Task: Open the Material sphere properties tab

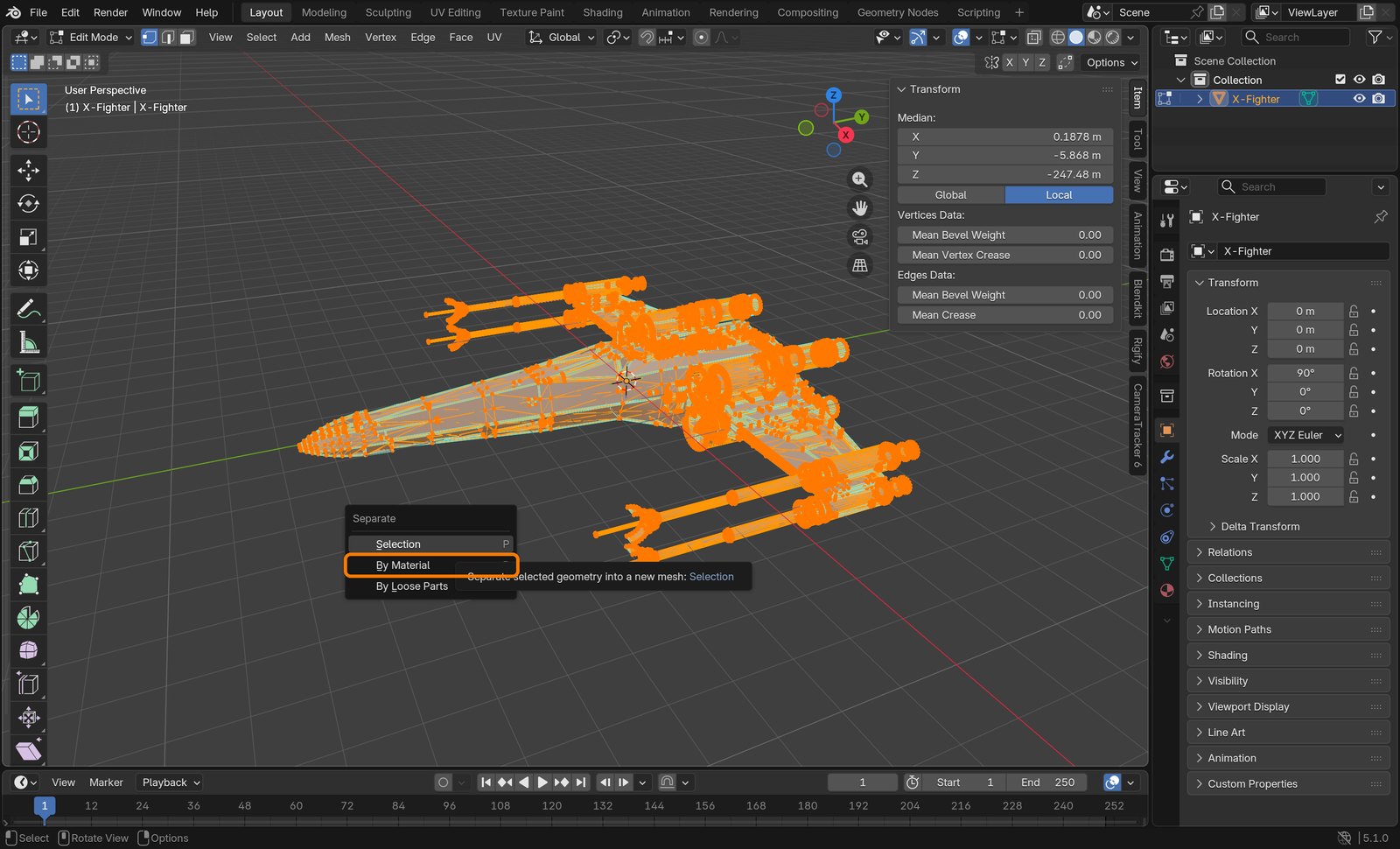Action: point(1166,590)
